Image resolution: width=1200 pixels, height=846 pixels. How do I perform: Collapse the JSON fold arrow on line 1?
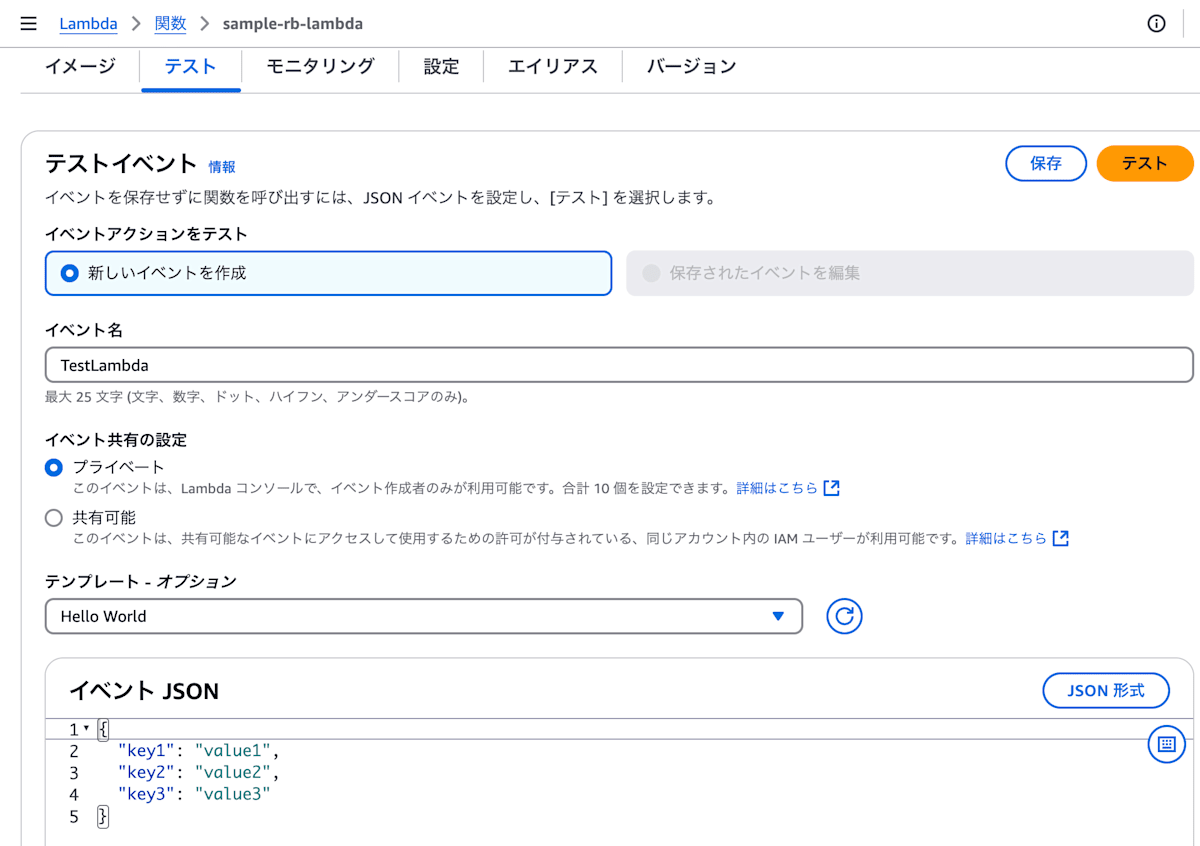[x=86, y=729]
